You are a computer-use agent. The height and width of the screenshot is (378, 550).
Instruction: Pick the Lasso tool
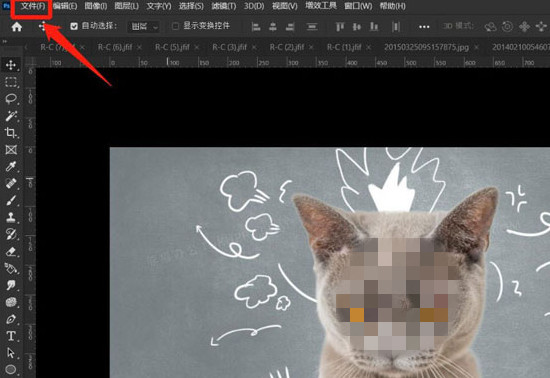click(11, 99)
